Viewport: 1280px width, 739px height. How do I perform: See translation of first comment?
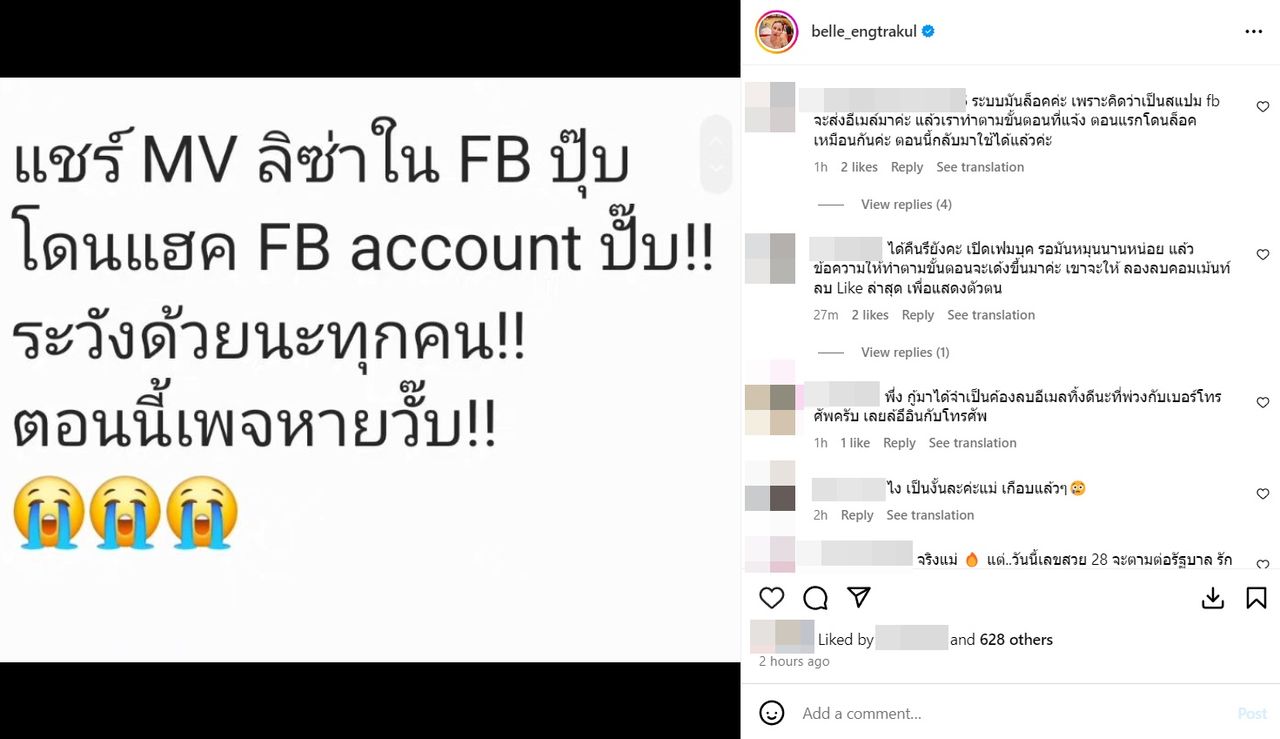point(980,167)
